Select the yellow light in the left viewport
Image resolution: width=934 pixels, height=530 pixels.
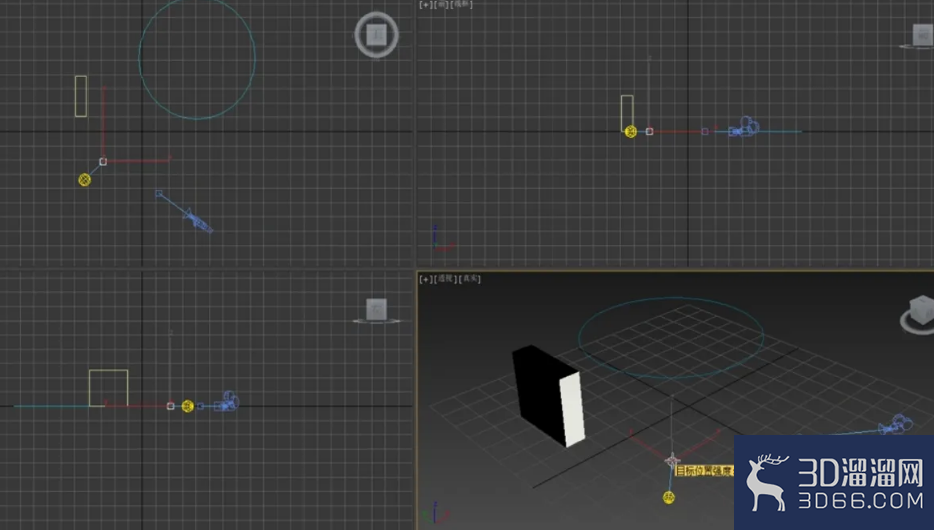click(x=188, y=406)
